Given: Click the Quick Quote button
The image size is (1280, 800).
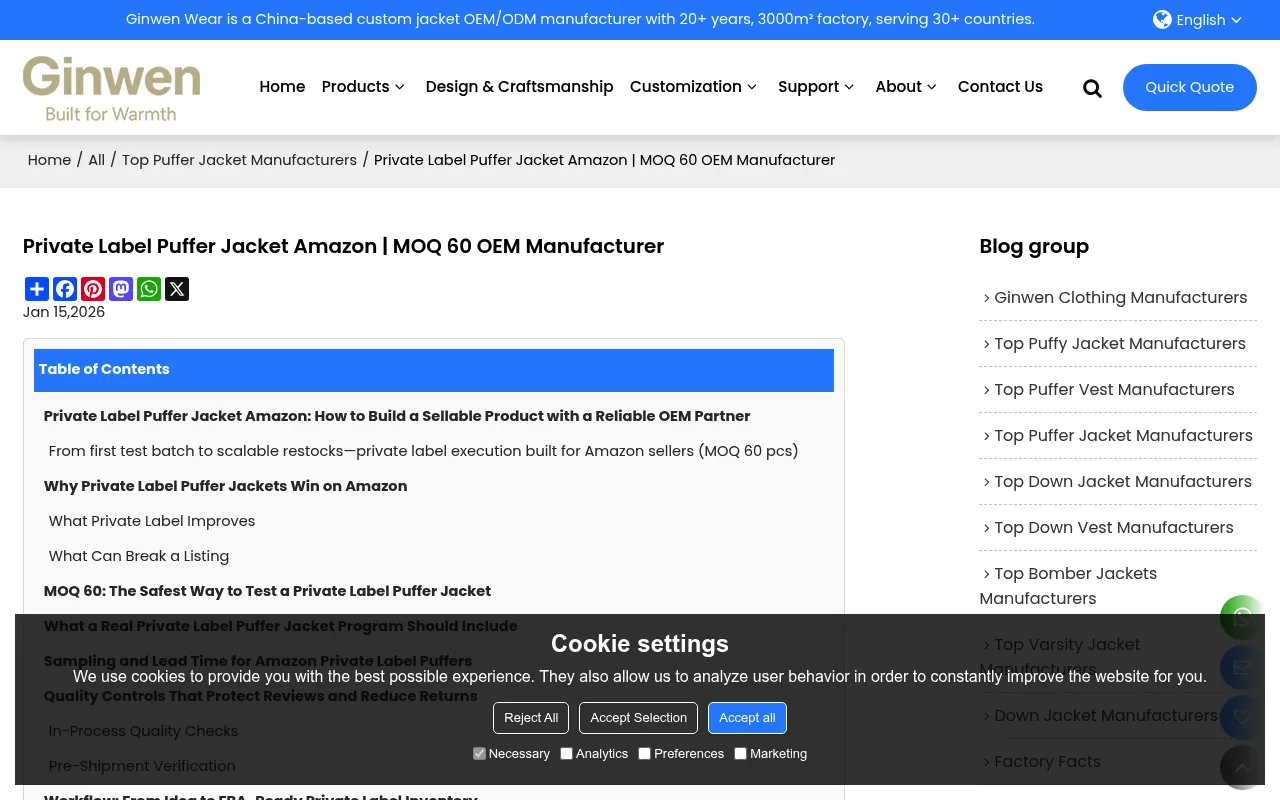Looking at the screenshot, I should pos(1190,87).
